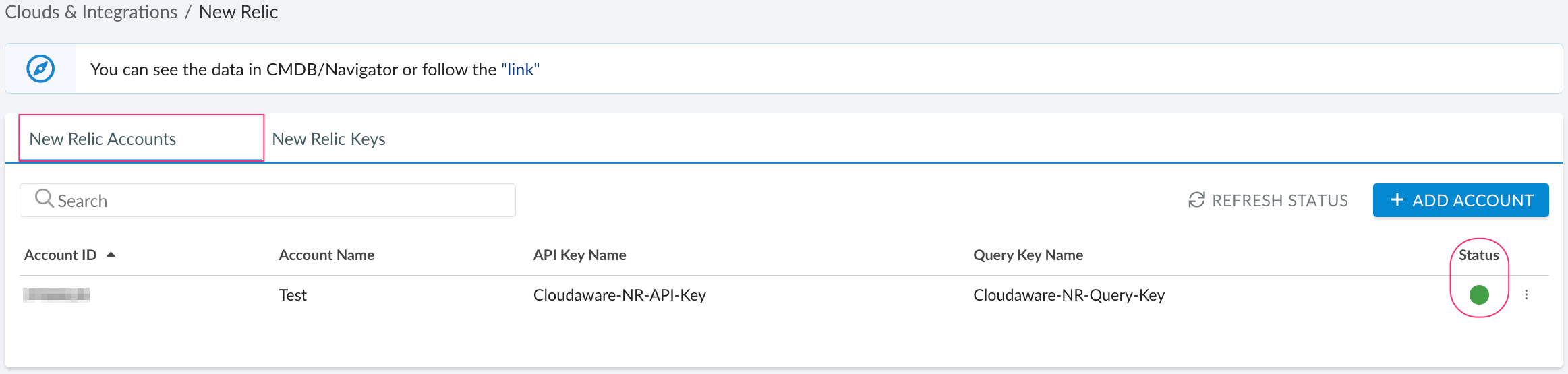1568x374 pixels.
Task: Open the three-dot row actions menu
Action: click(1526, 294)
